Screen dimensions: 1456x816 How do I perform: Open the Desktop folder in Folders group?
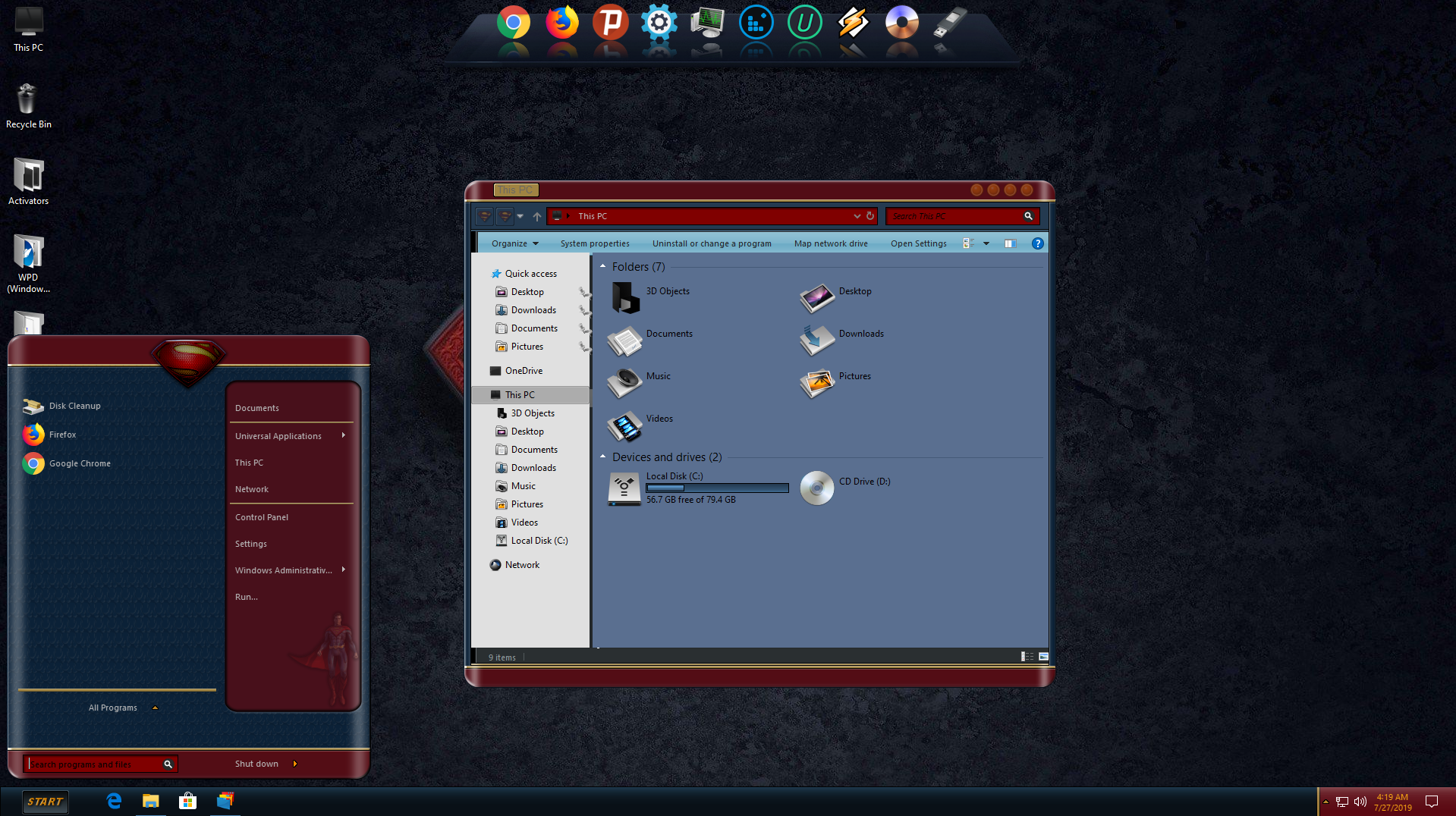(x=817, y=297)
